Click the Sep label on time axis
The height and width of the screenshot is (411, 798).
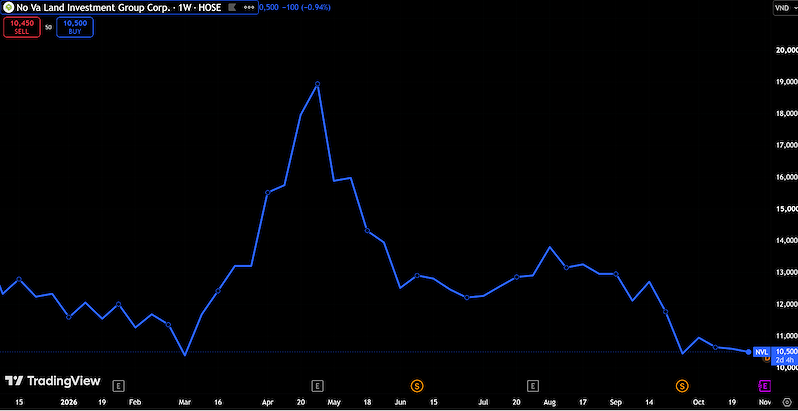click(x=616, y=402)
